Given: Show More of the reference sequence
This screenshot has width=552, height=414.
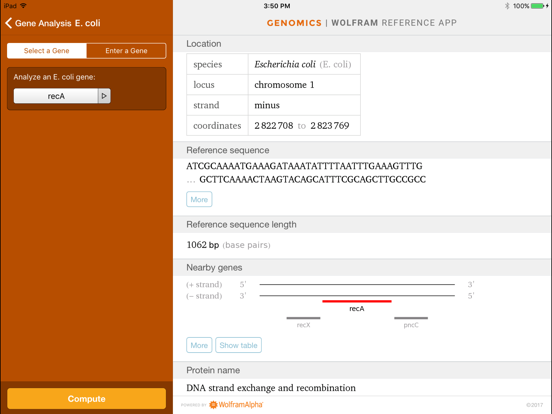Looking at the screenshot, I should (199, 199).
